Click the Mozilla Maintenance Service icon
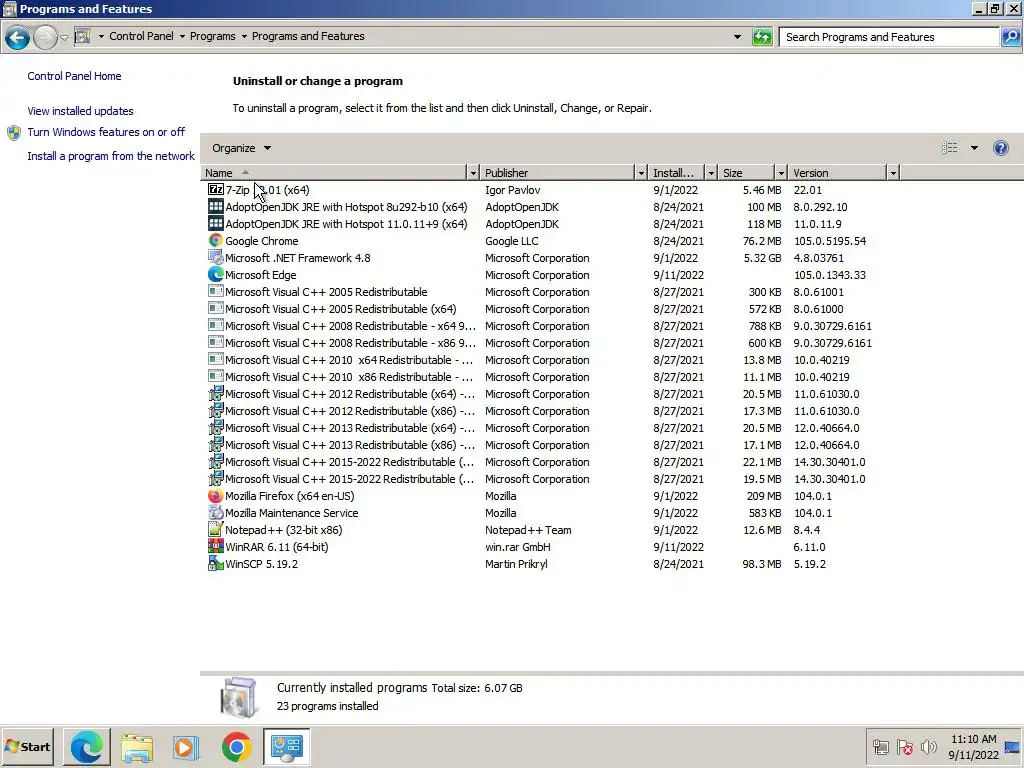1024x768 pixels. [216, 513]
